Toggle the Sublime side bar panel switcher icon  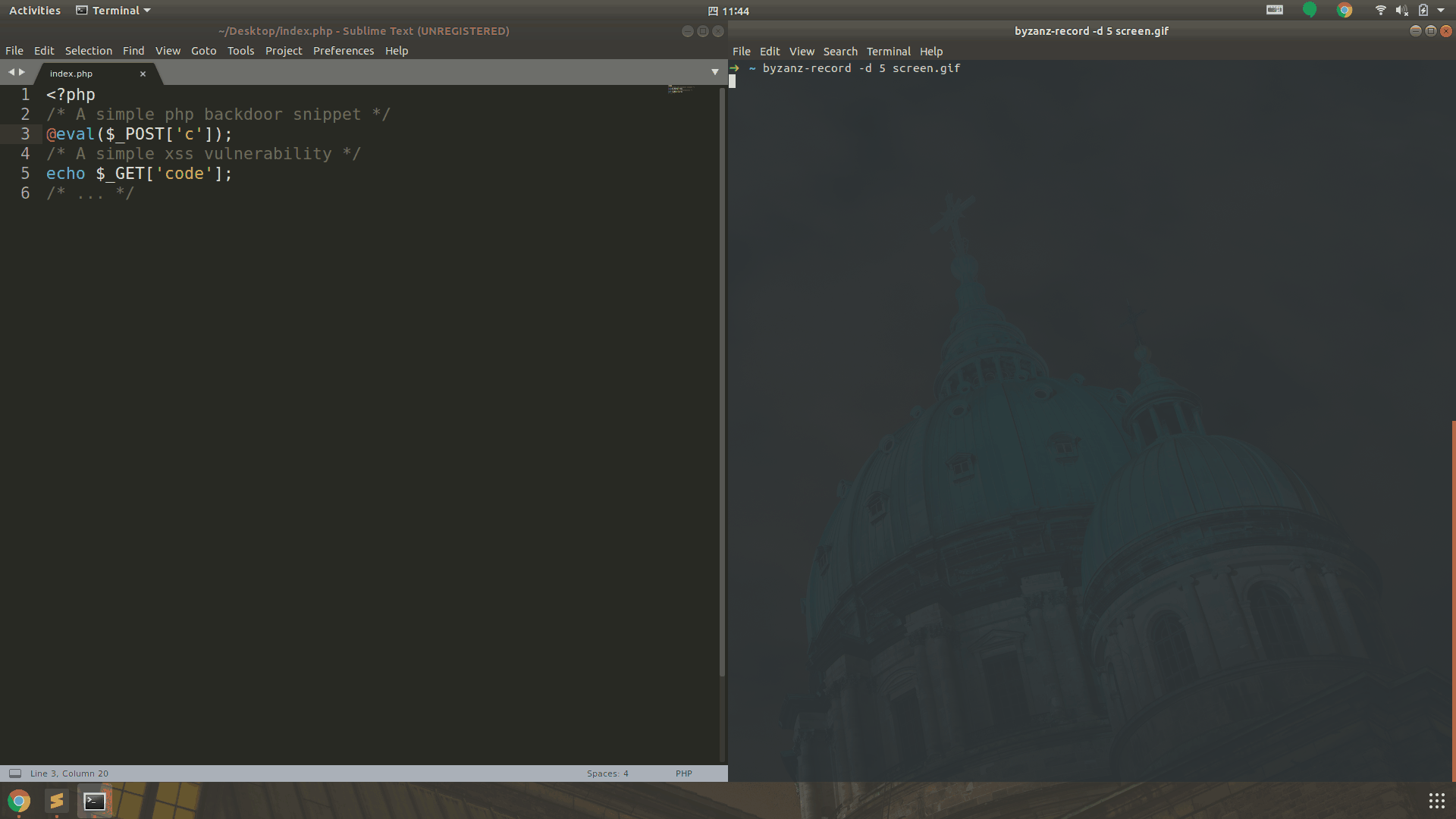[14, 773]
